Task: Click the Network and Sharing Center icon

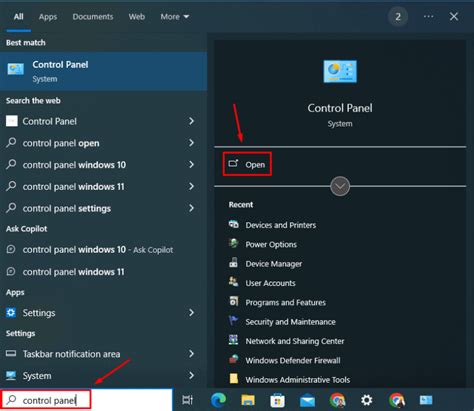Action: click(234, 340)
